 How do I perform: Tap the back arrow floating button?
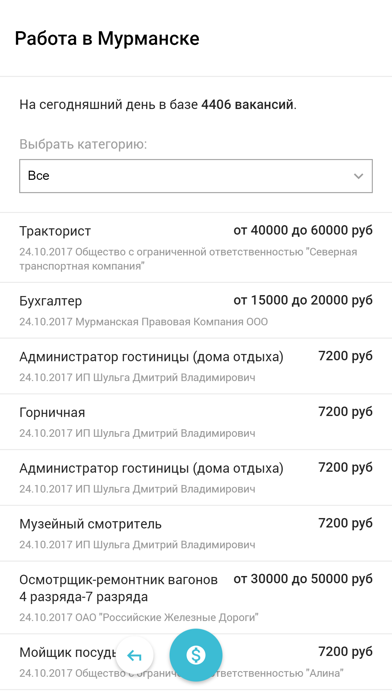134,655
